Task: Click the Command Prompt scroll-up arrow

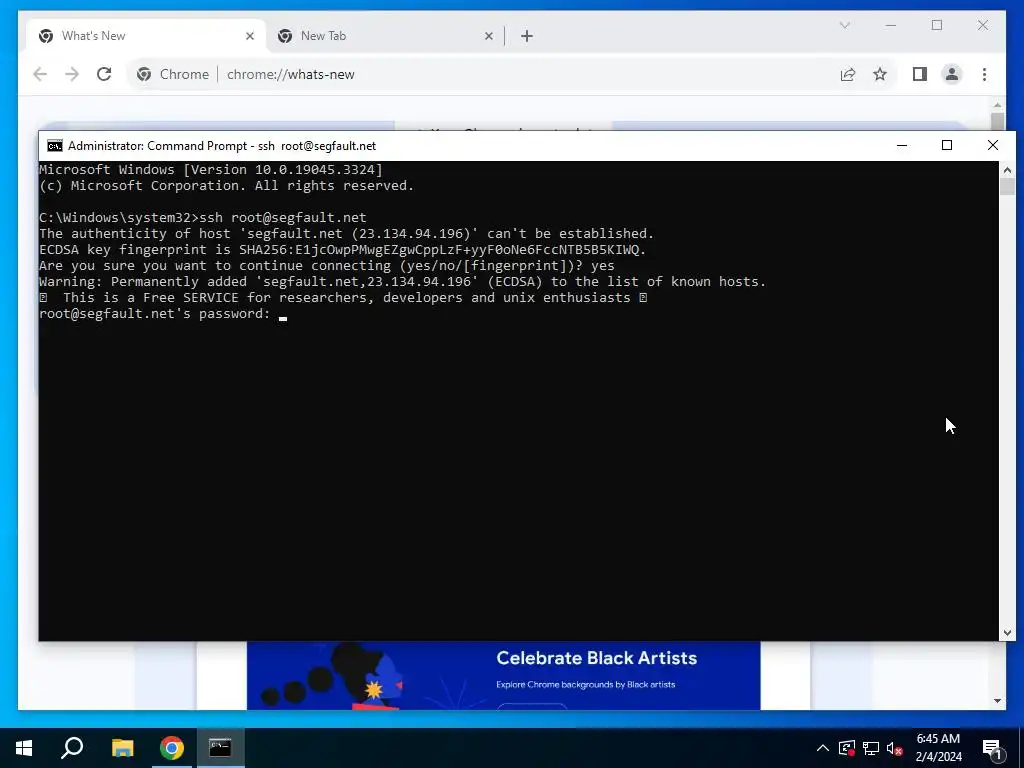Action: click(1007, 170)
